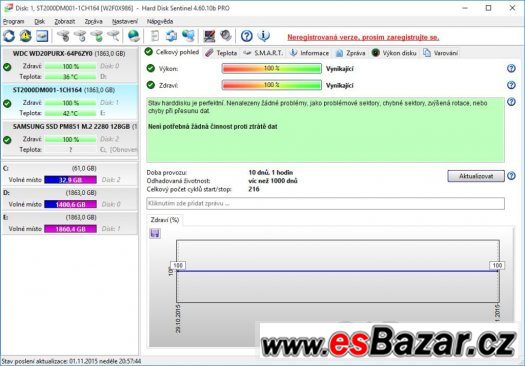Open the Zpráva menu
The height and width of the screenshot is (366, 525).
click(93, 21)
